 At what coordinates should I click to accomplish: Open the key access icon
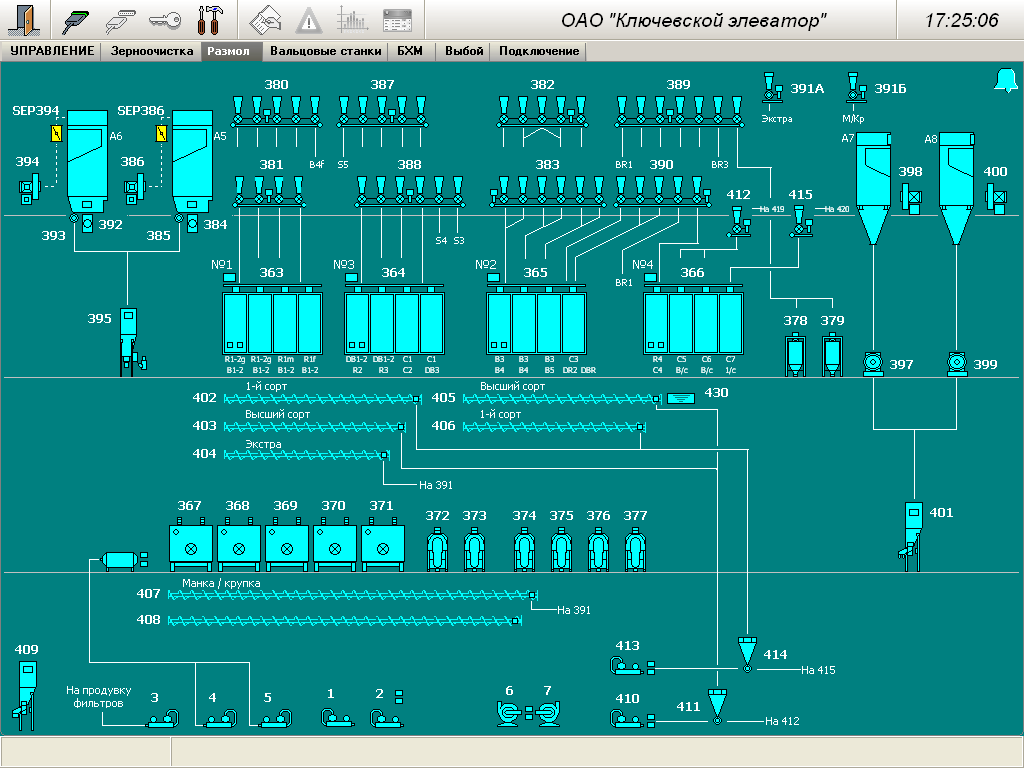tap(164, 20)
